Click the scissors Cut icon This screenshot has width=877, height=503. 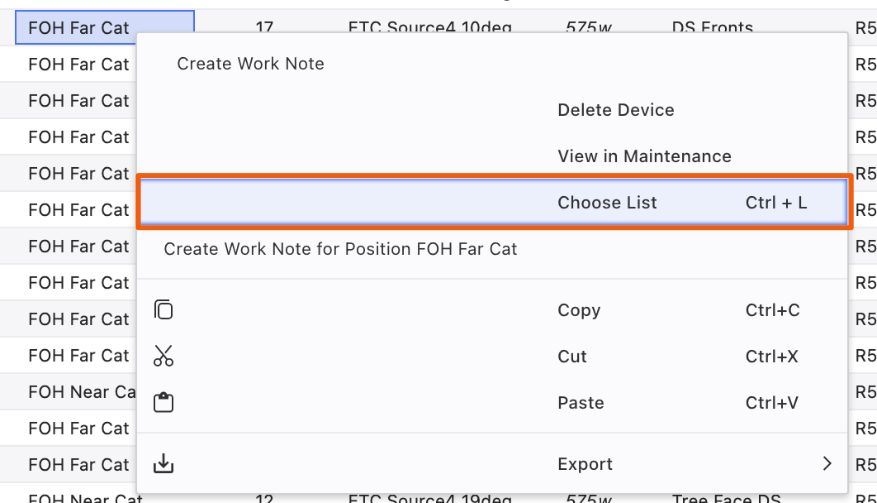click(163, 356)
